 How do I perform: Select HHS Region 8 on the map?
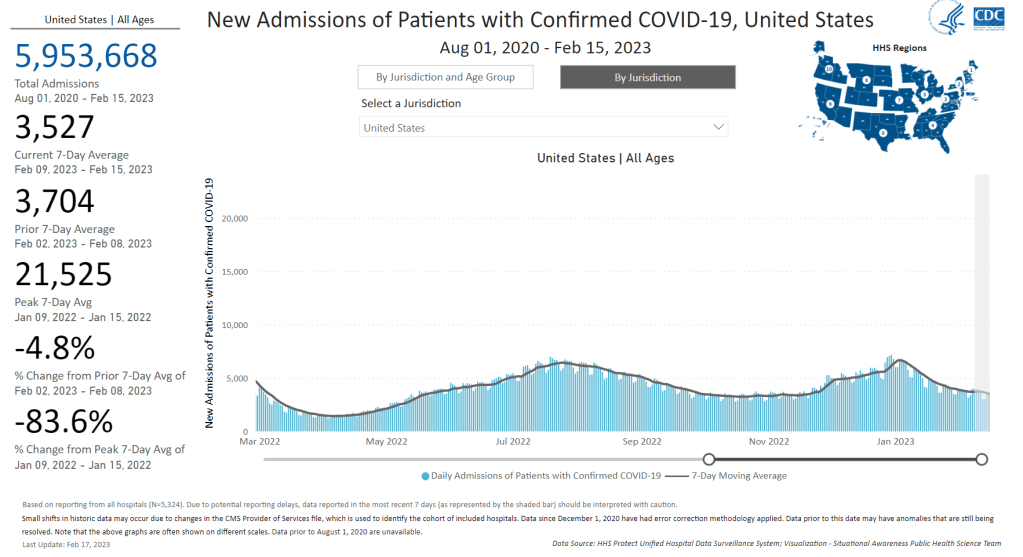[866, 78]
